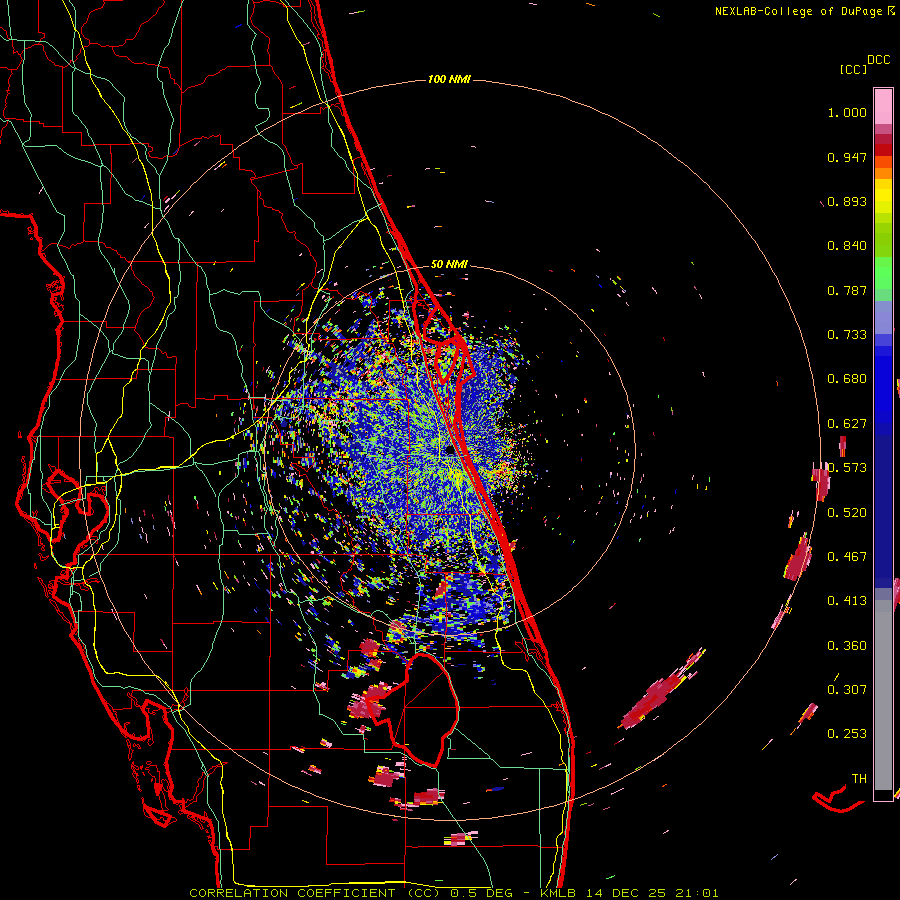Click the pink top segment of color scale
Image resolution: width=900 pixels, height=900 pixels.
tap(883, 106)
